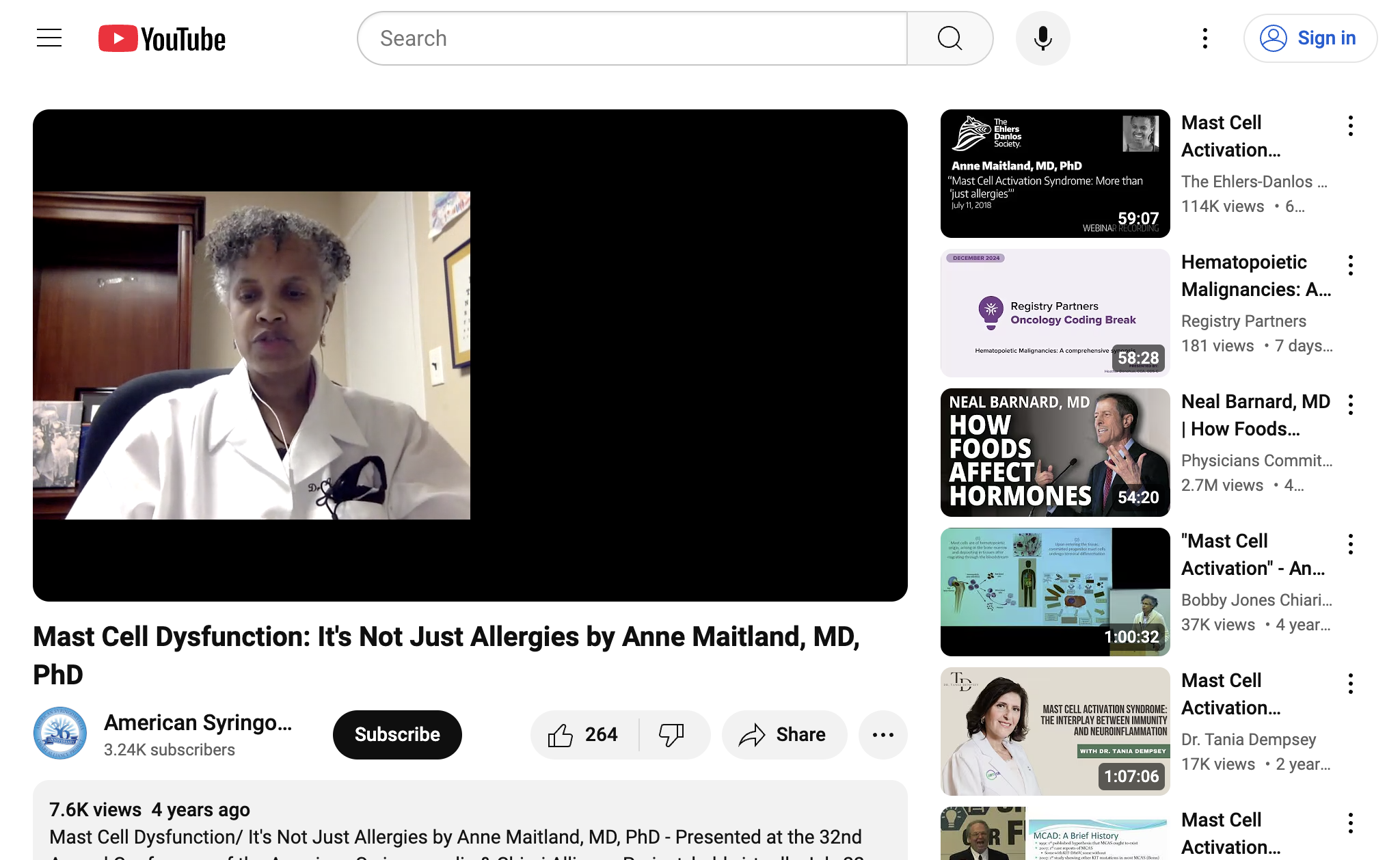Image resolution: width=1400 pixels, height=860 pixels.
Task: Open Neal Barnard, MD video title
Action: (x=1256, y=415)
